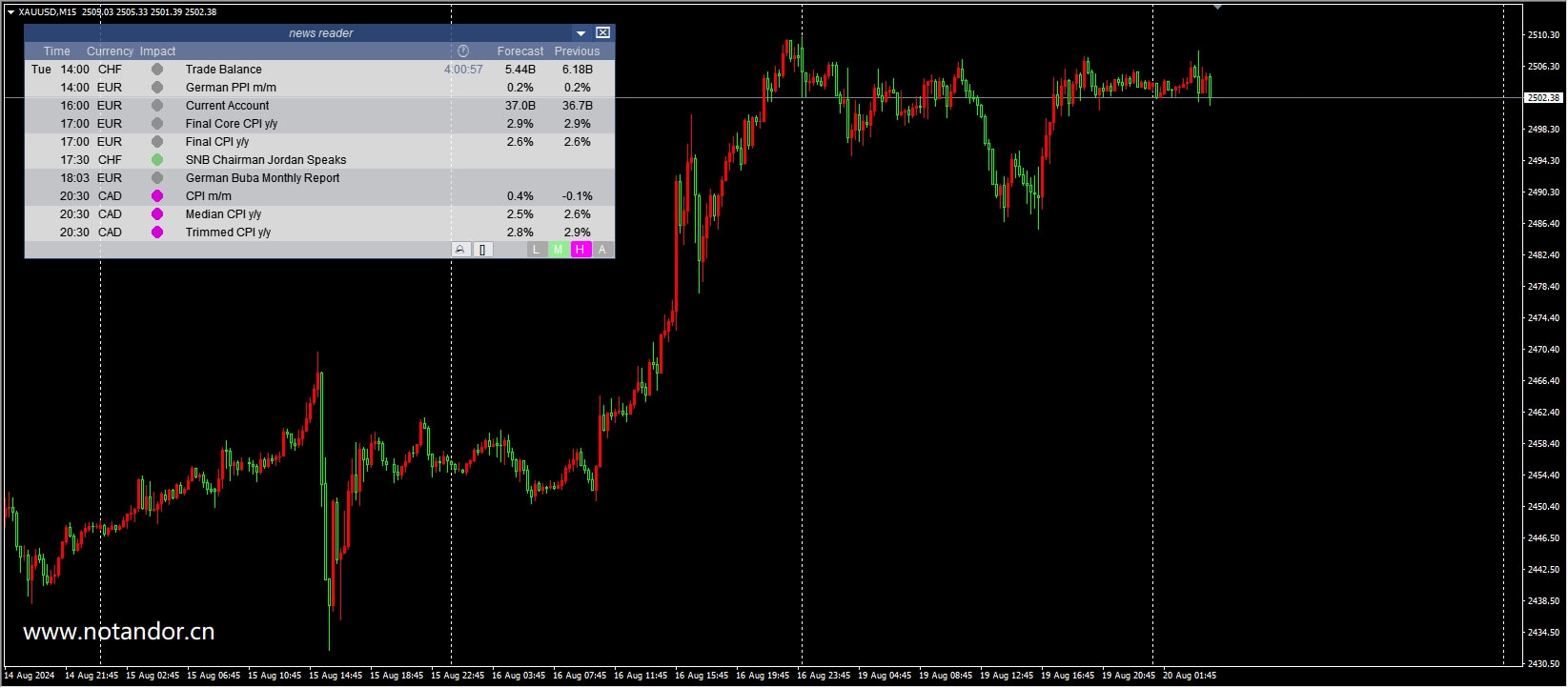1568x688 pixels.
Task: Toggle the 'A' all-impact filter
Action: (601, 250)
